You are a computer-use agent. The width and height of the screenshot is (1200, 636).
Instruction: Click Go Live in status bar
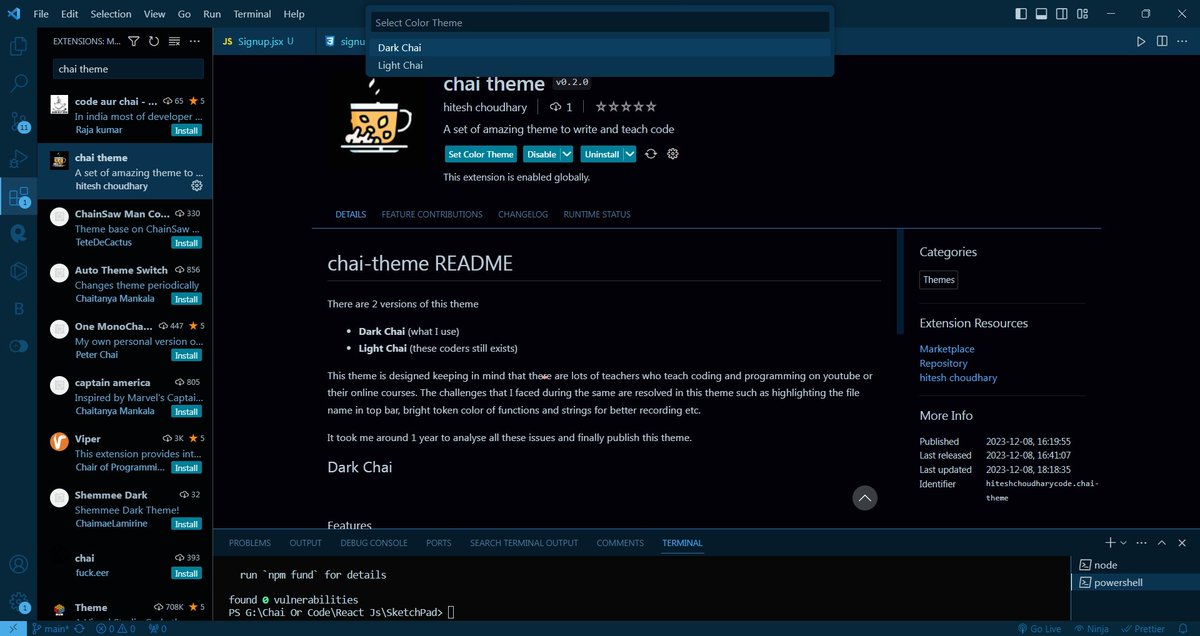click(x=1038, y=629)
